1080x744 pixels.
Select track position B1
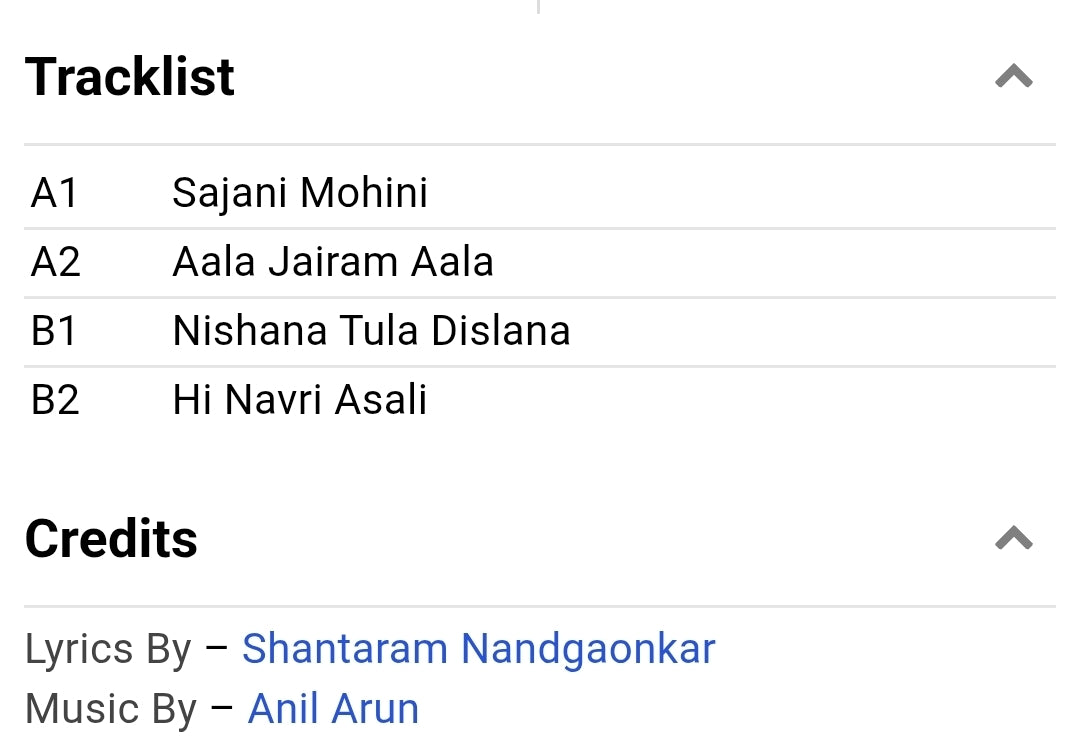pos(55,331)
